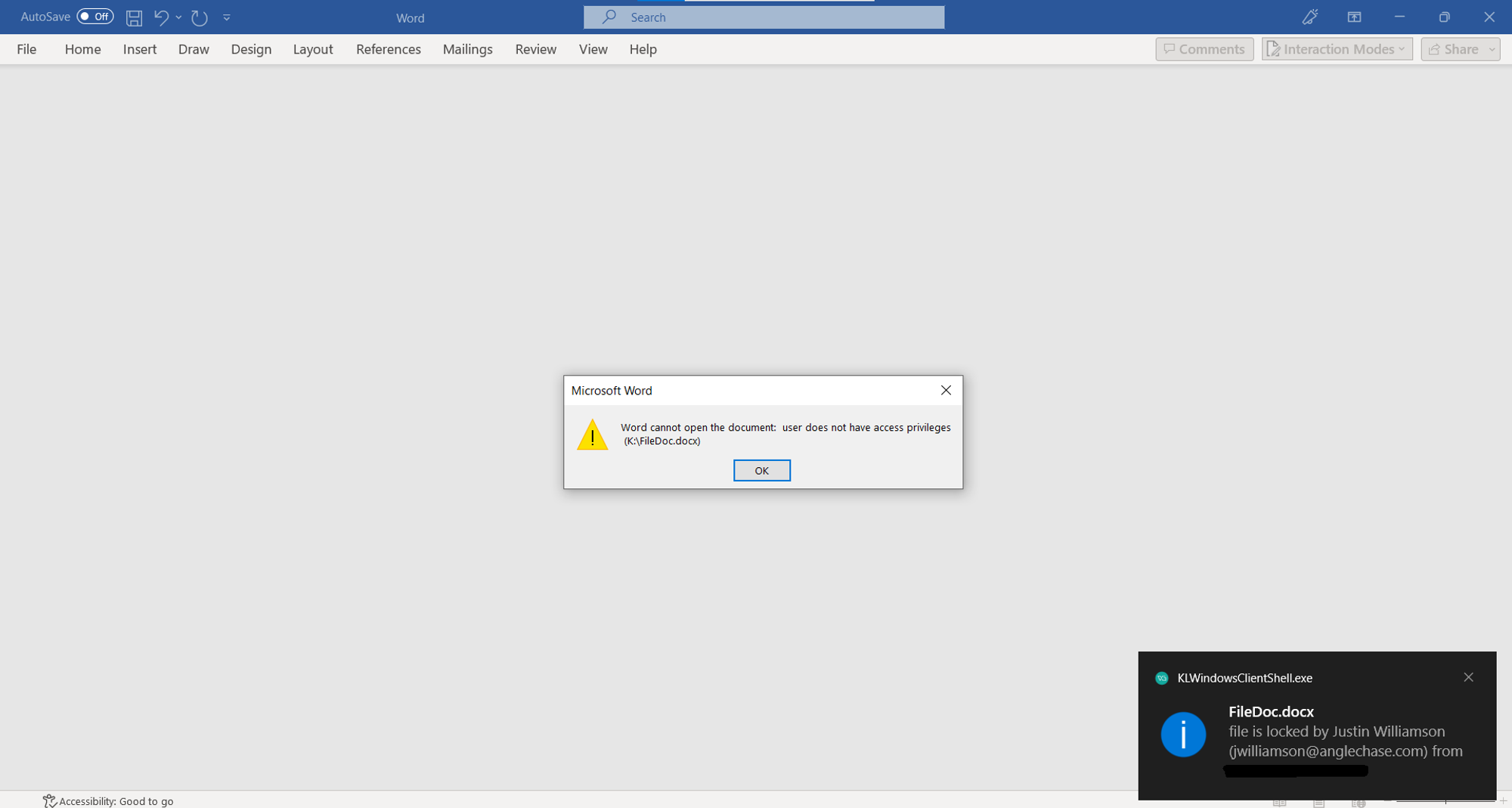The width and height of the screenshot is (1512, 808).
Task: Open the References tab
Action: point(389,49)
